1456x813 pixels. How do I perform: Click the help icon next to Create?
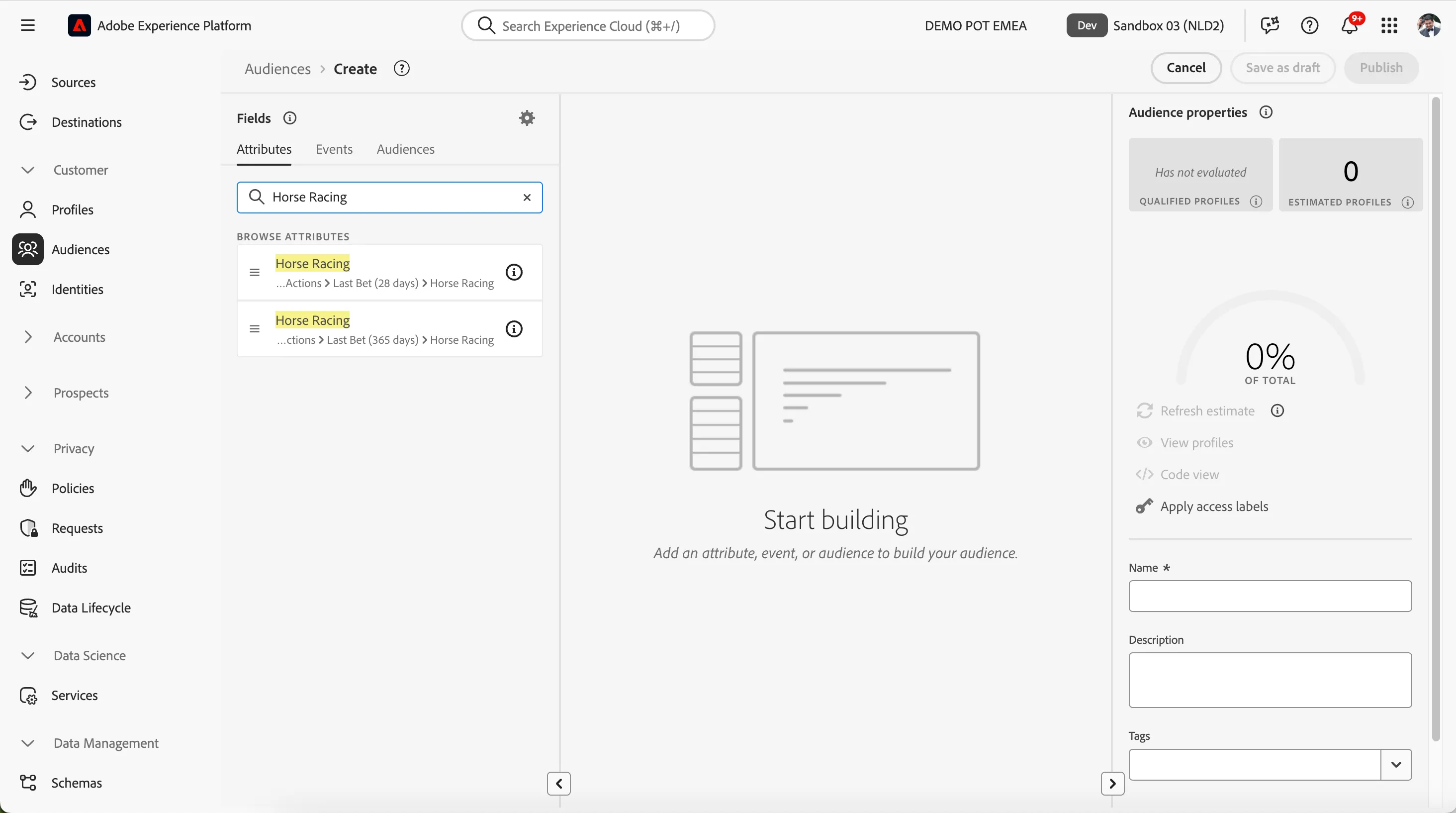tap(401, 68)
